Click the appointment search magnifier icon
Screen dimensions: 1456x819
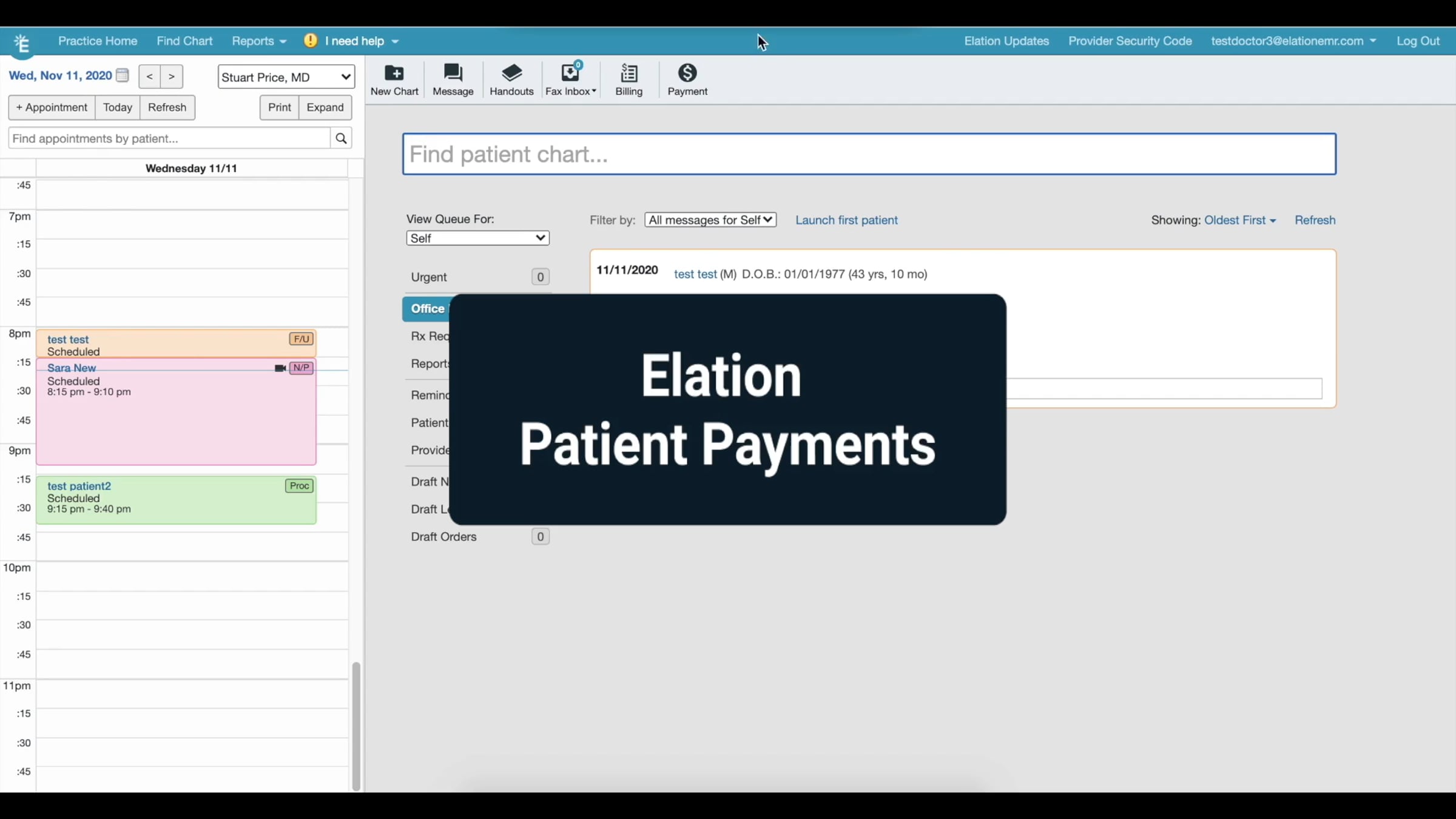point(341,138)
